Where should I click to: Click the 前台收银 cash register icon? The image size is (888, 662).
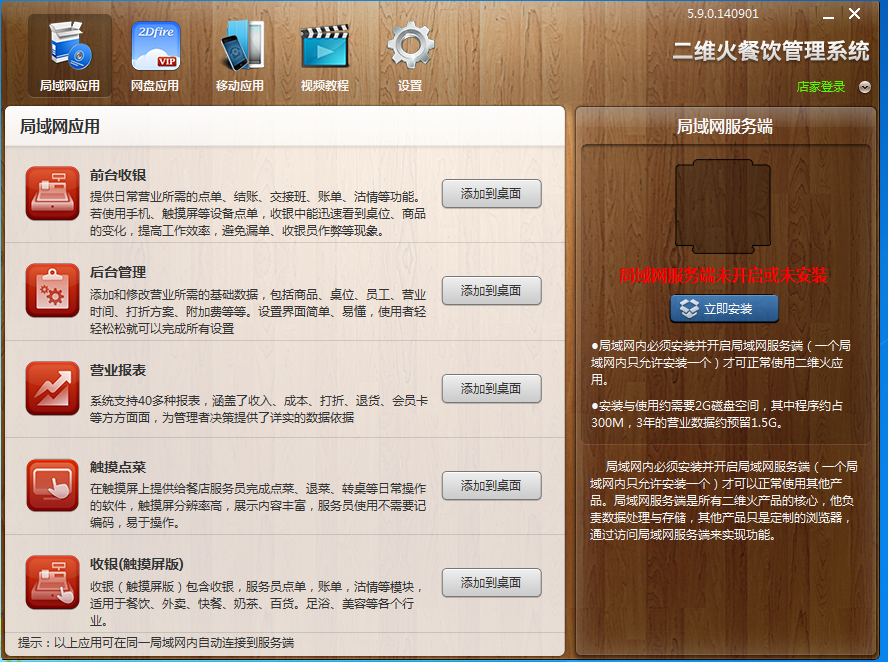(53, 193)
